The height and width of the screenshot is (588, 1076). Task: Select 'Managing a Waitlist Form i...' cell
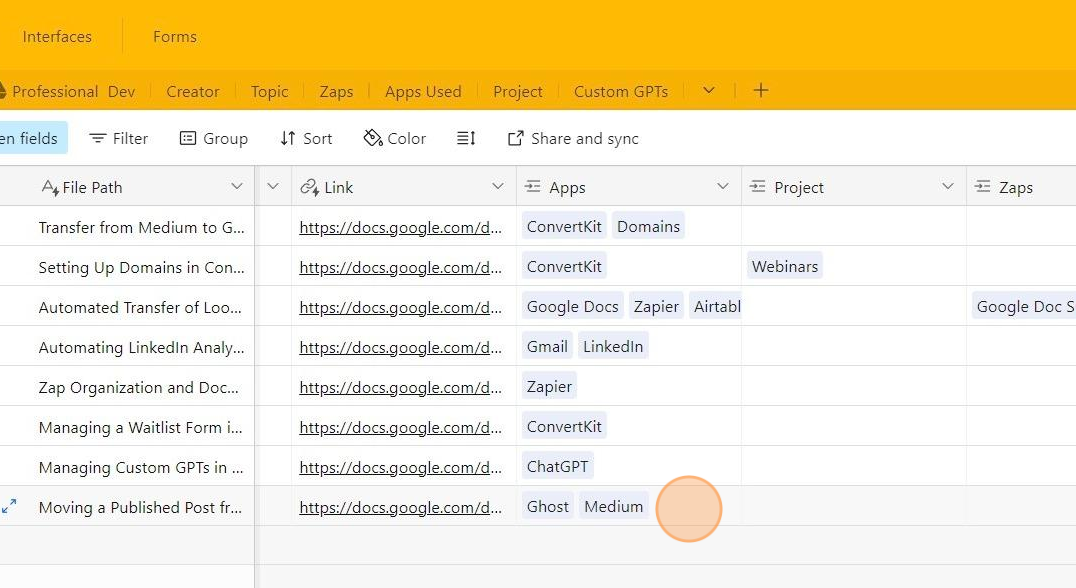click(x=141, y=427)
